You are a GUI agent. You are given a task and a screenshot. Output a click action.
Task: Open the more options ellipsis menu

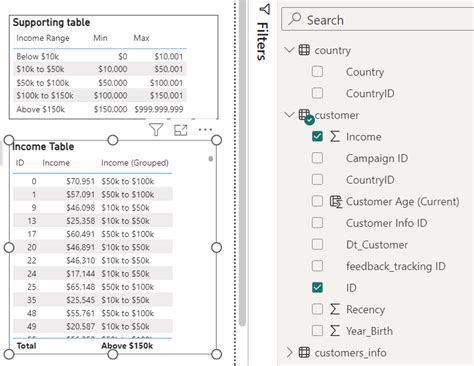tap(205, 130)
